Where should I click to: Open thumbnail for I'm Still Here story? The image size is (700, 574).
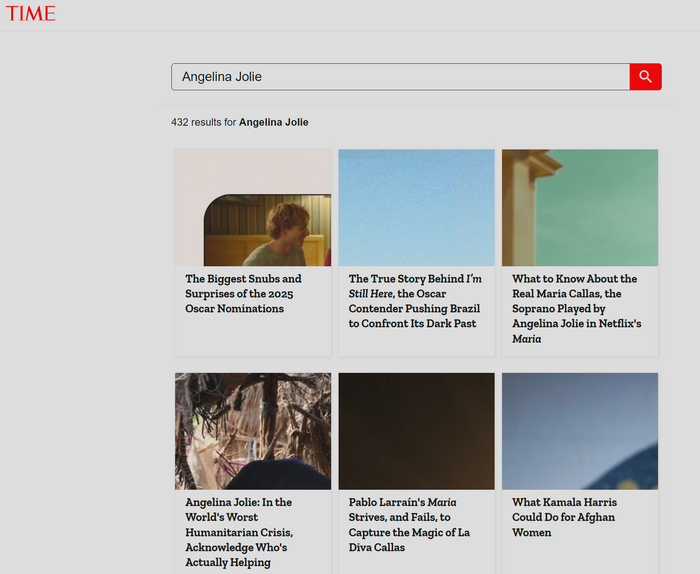417,208
